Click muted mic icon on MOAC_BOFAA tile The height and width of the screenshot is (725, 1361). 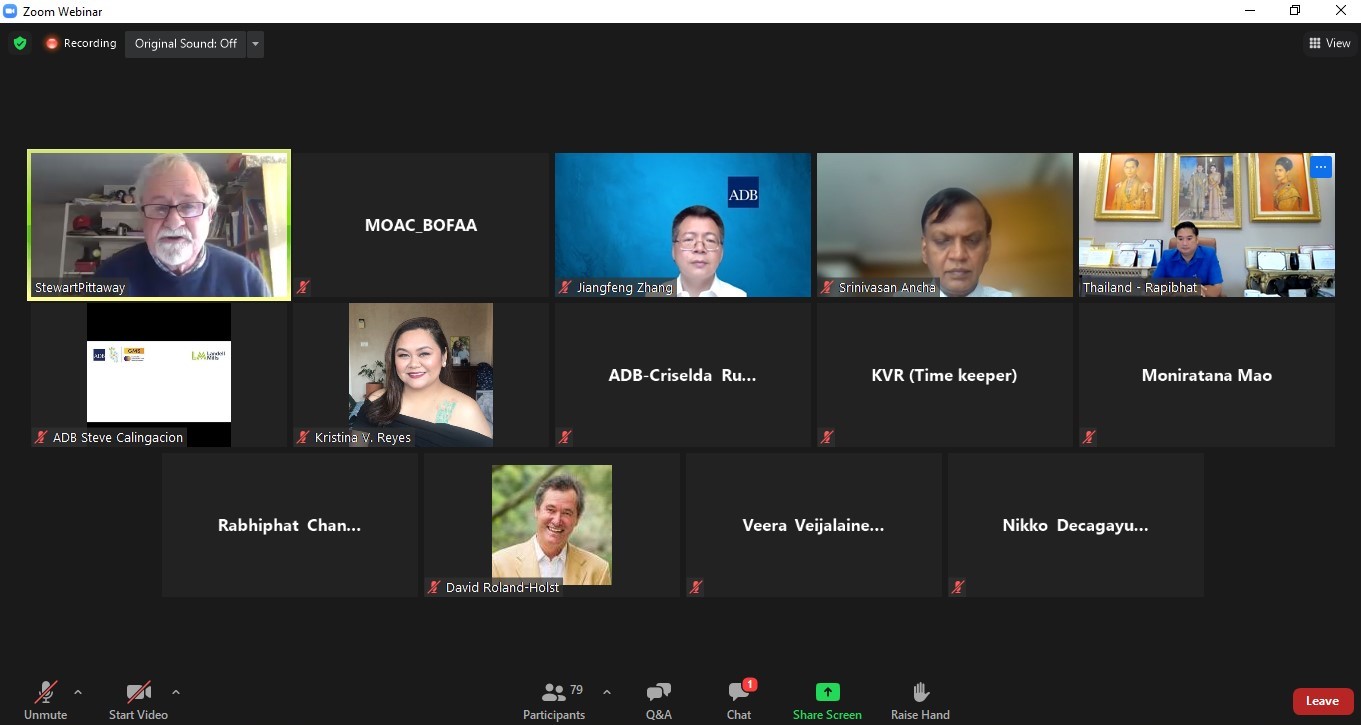pos(303,287)
